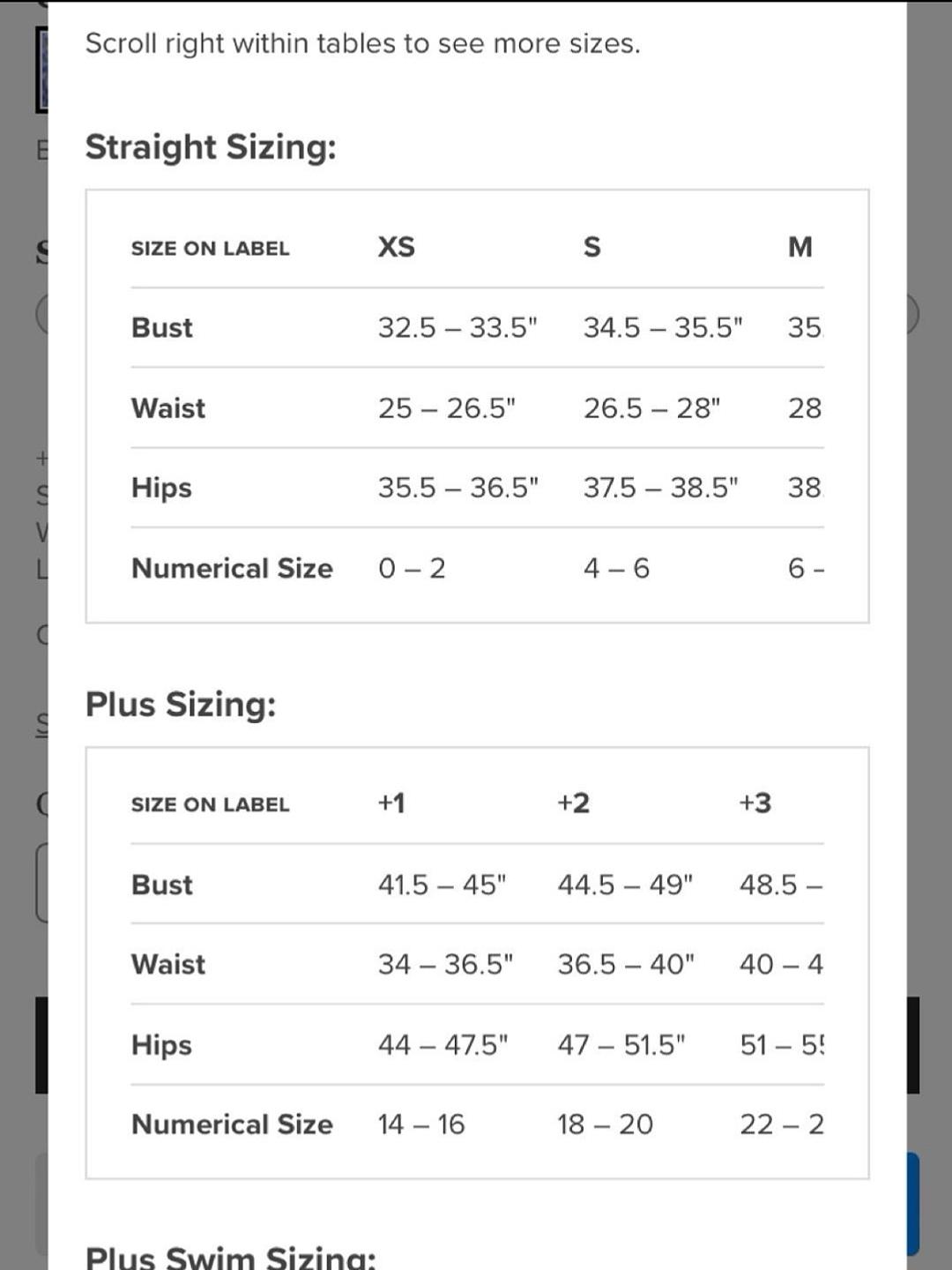
Task: Select the M column header in Straight Sizing
Action: (800, 247)
